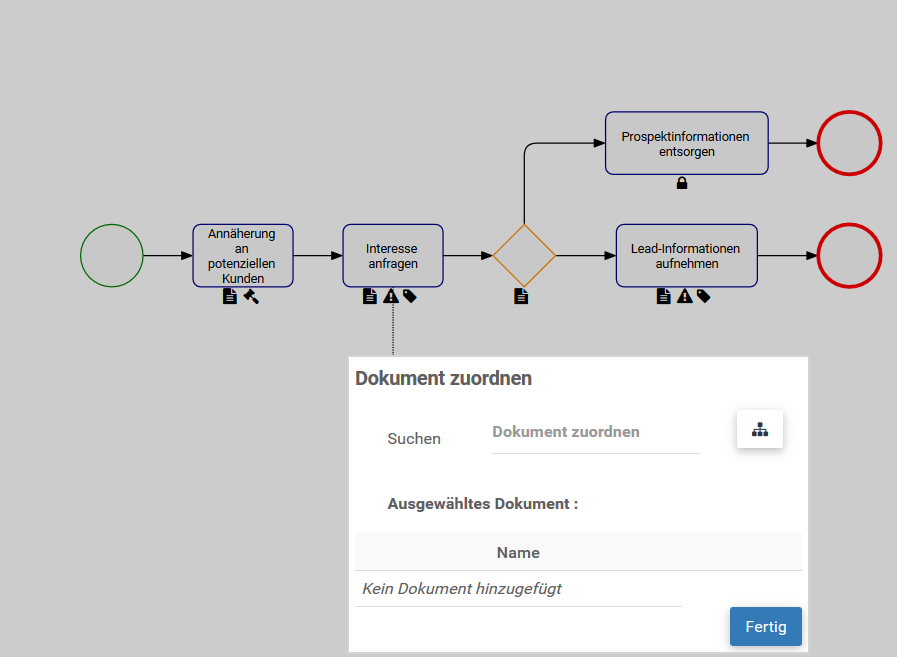897x657 pixels.
Task: Select the Prospektinformationen entsorgen task
Action: point(686,144)
